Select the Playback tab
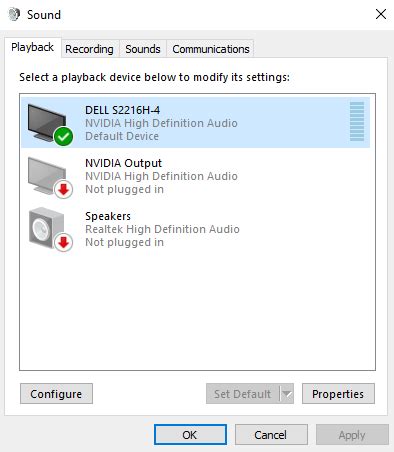 pos(33,47)
